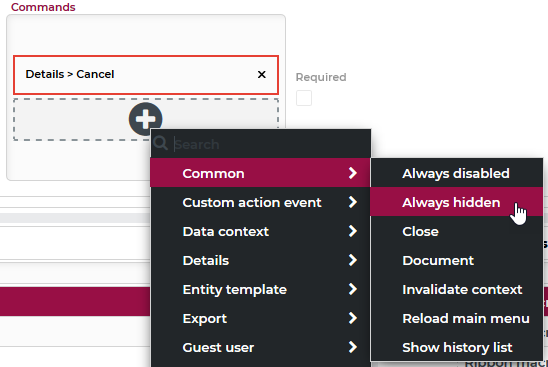
Task: Click the plus icon to add a command
Action: [x=145, y=119]
